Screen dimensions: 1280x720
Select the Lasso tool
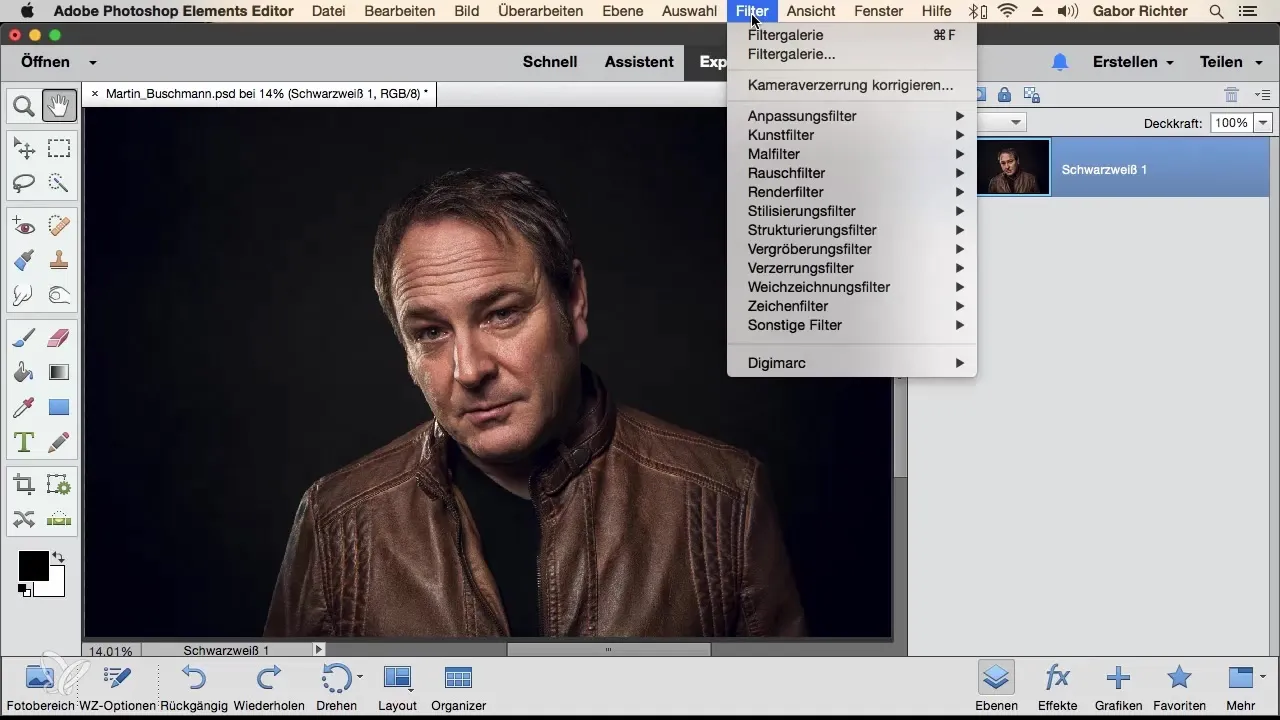point(24,183)
